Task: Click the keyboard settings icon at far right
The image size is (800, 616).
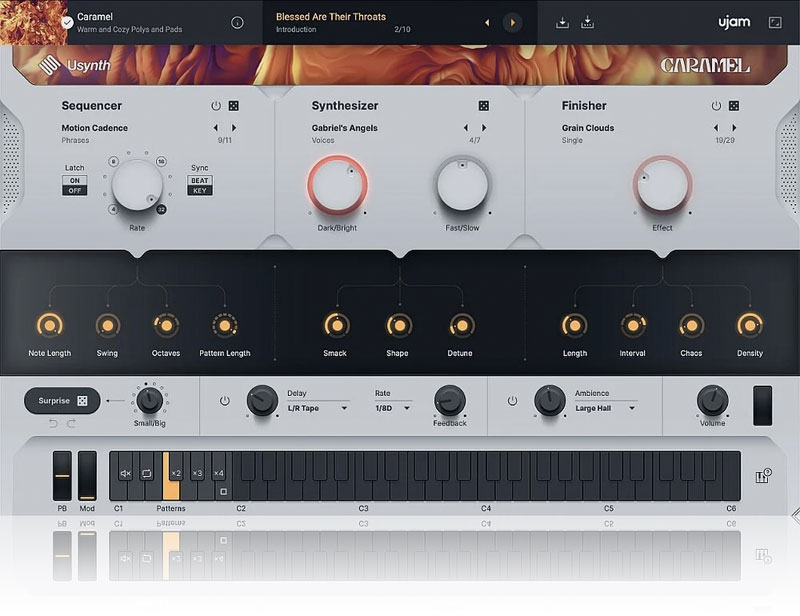Action: click(764, 474)
